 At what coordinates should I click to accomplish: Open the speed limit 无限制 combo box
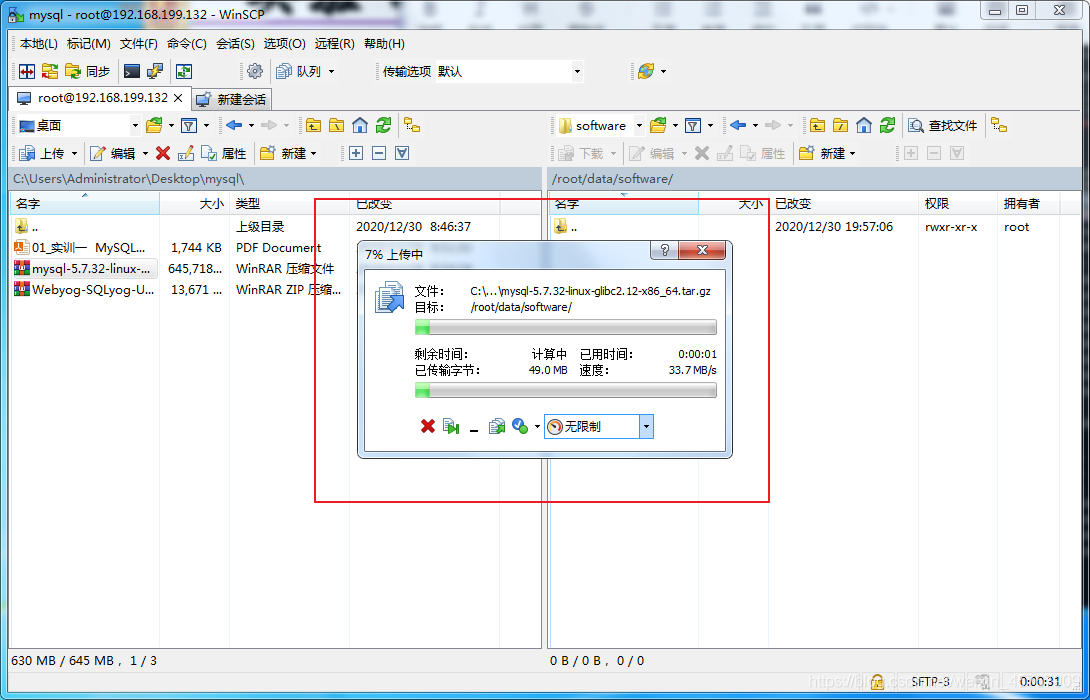point(599,427)
